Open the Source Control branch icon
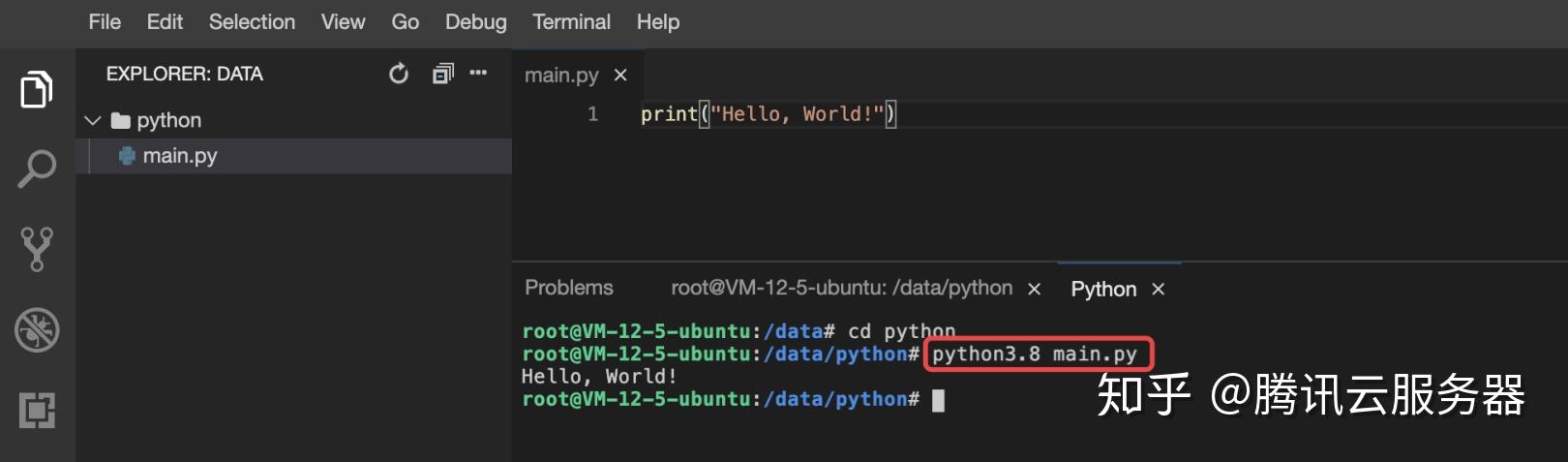The width and height of the screenshot is (1568, 462). pyautogui.click(x=37, y=249)
